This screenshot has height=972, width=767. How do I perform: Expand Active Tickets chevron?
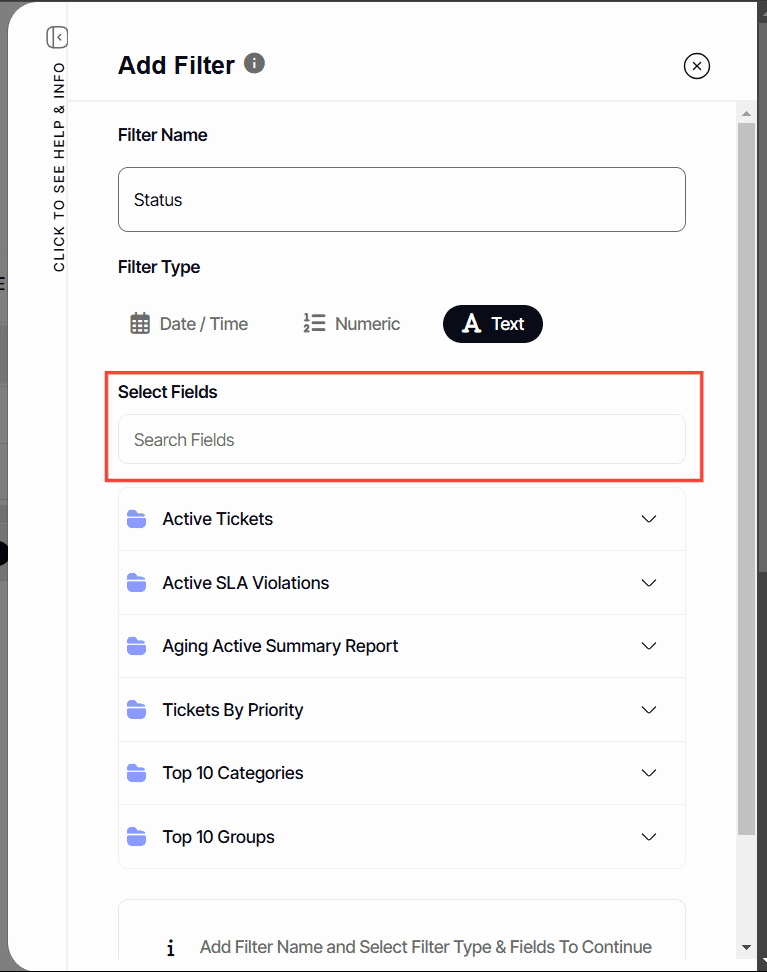(x=649, y=519)
